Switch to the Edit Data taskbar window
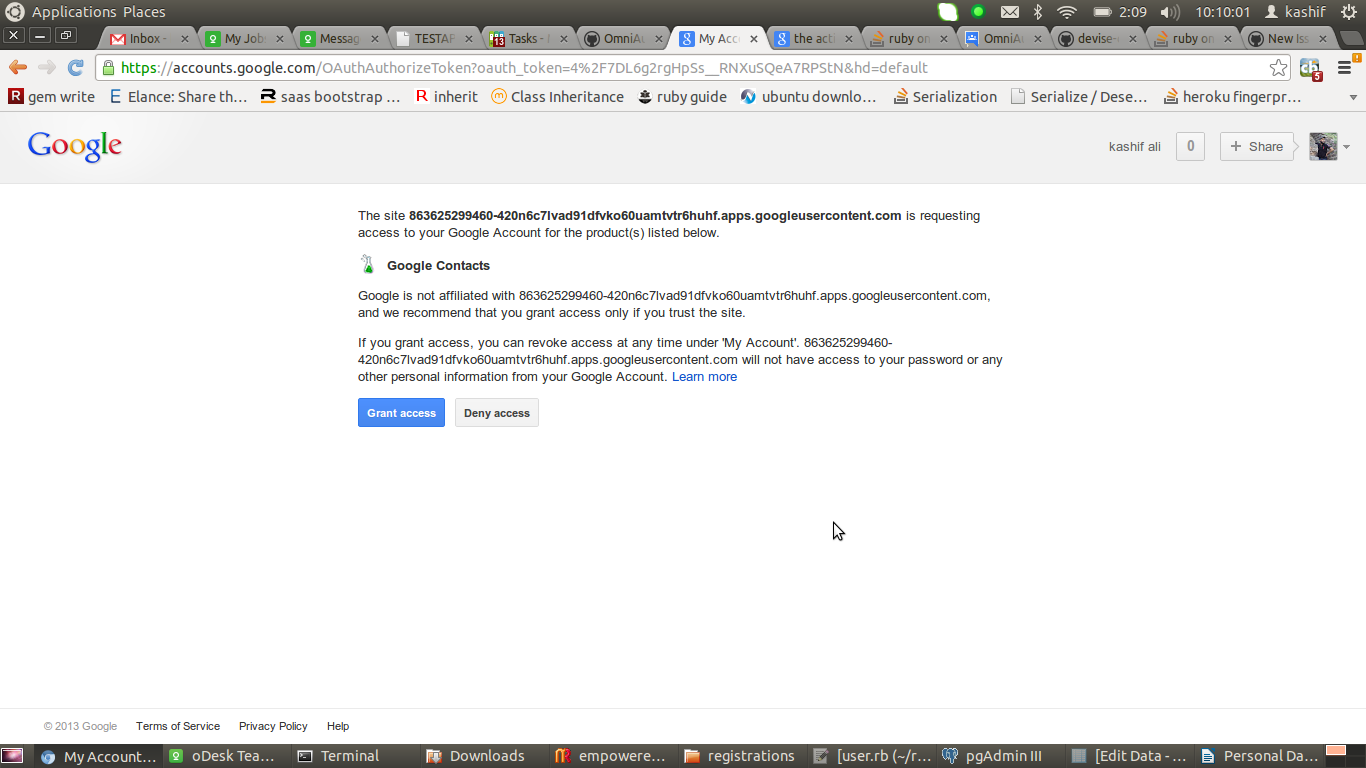The width and height of the screenshot is (1366, 768). click(1130, 756)
